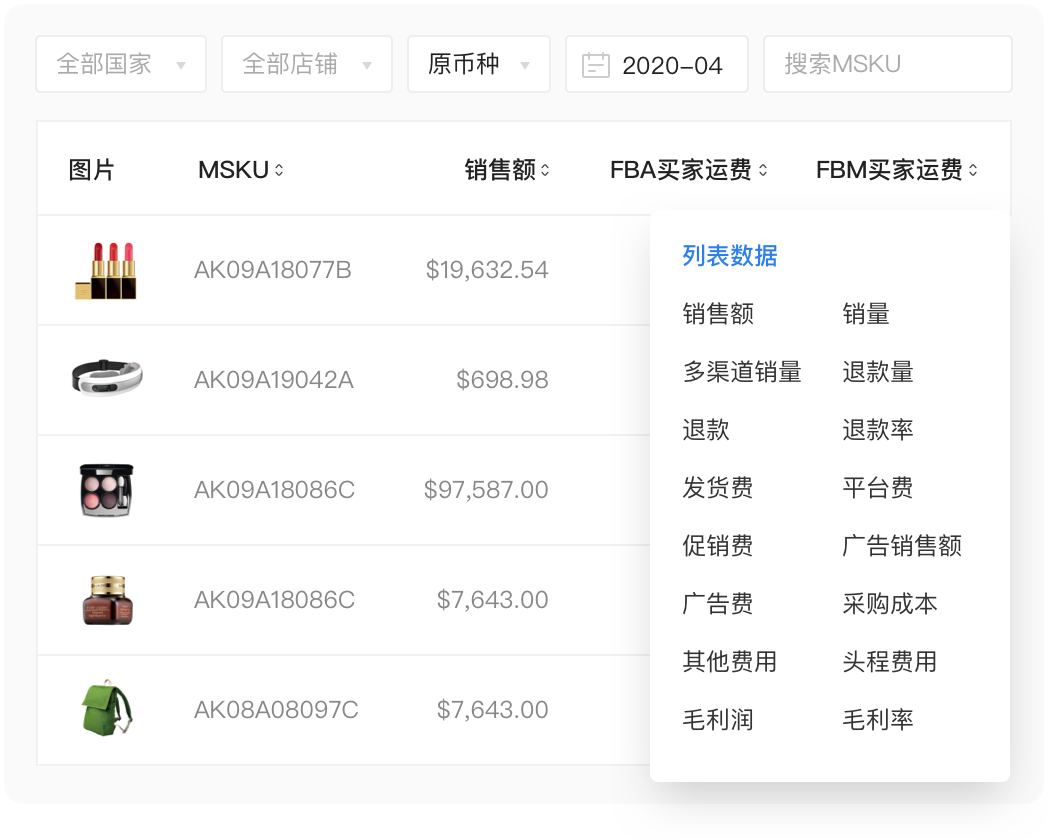Open the 全部店铺 dropdown
The image size is (1048, 840).
(x=306, y=63)
